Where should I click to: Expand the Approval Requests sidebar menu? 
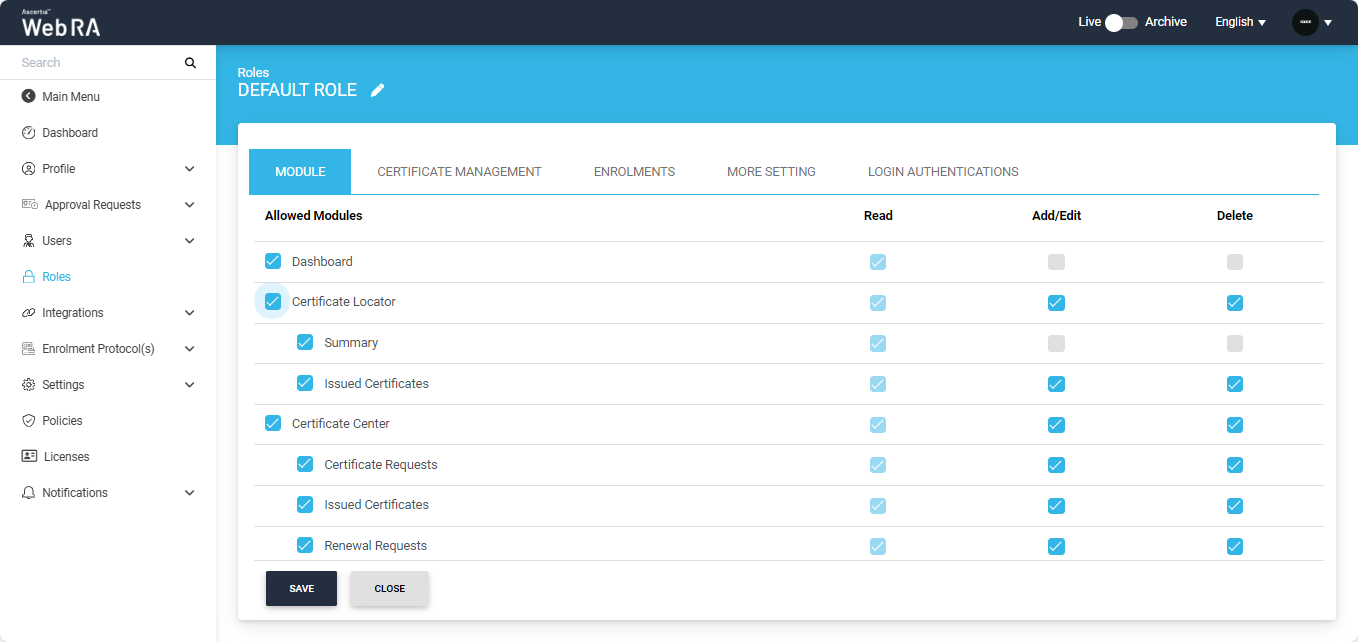(x=189, y=205)
